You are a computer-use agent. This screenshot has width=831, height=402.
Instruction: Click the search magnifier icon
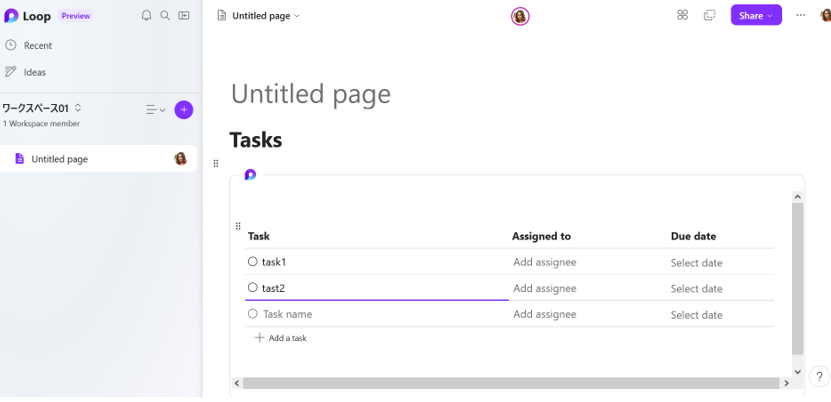pyautogui.click(x=165, y=16)
